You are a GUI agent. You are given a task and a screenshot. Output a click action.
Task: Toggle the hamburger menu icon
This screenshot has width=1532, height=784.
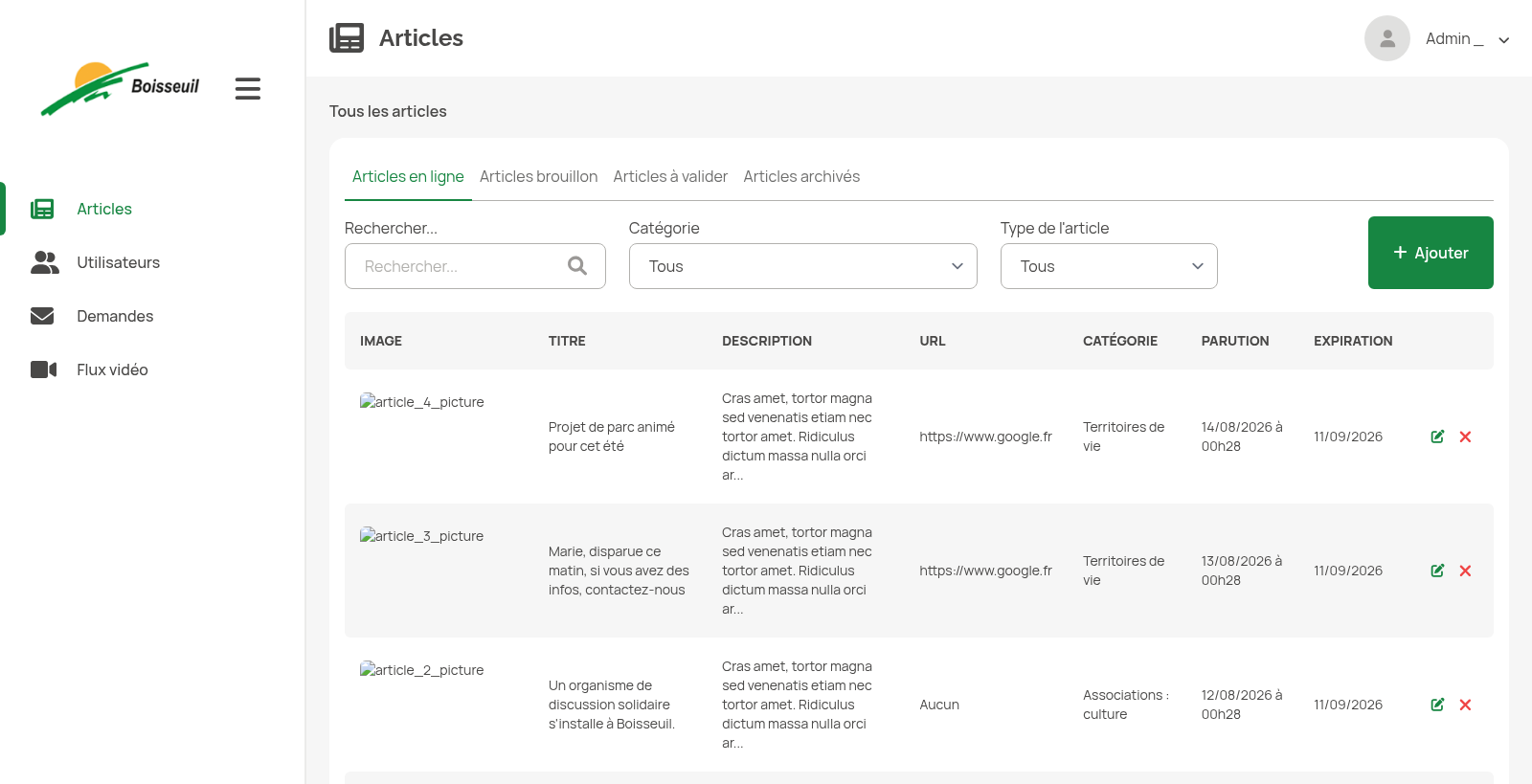tap(248, 89)
